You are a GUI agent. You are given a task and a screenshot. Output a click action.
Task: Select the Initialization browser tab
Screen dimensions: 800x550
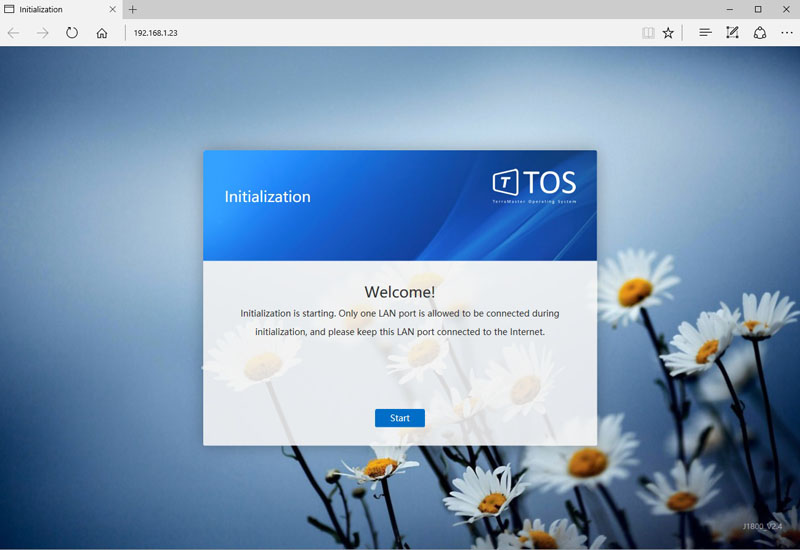(x=60, y=9)
